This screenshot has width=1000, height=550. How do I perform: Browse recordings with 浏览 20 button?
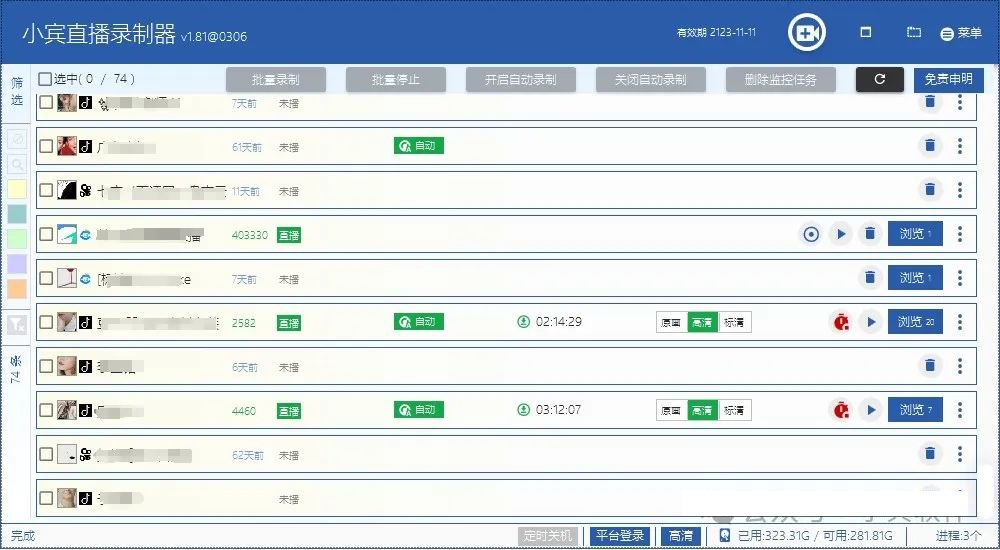click(x=915, y=322)
